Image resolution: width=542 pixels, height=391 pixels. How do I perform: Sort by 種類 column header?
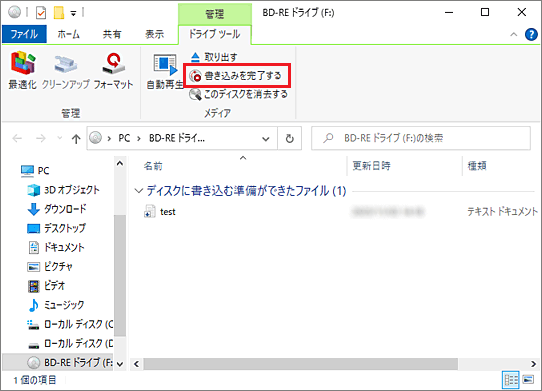click(477, 166)
